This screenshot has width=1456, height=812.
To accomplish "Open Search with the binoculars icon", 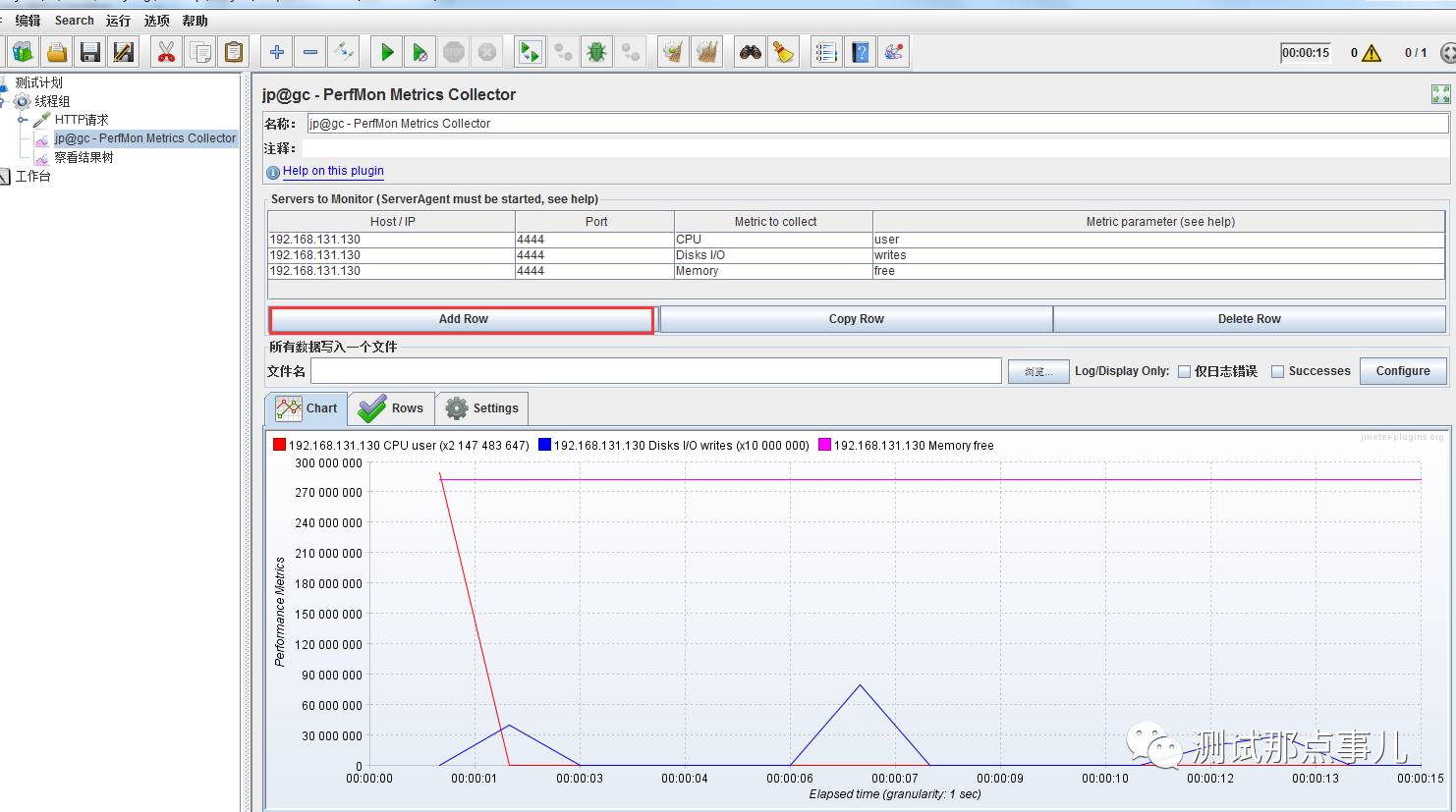I will (751, 52).
